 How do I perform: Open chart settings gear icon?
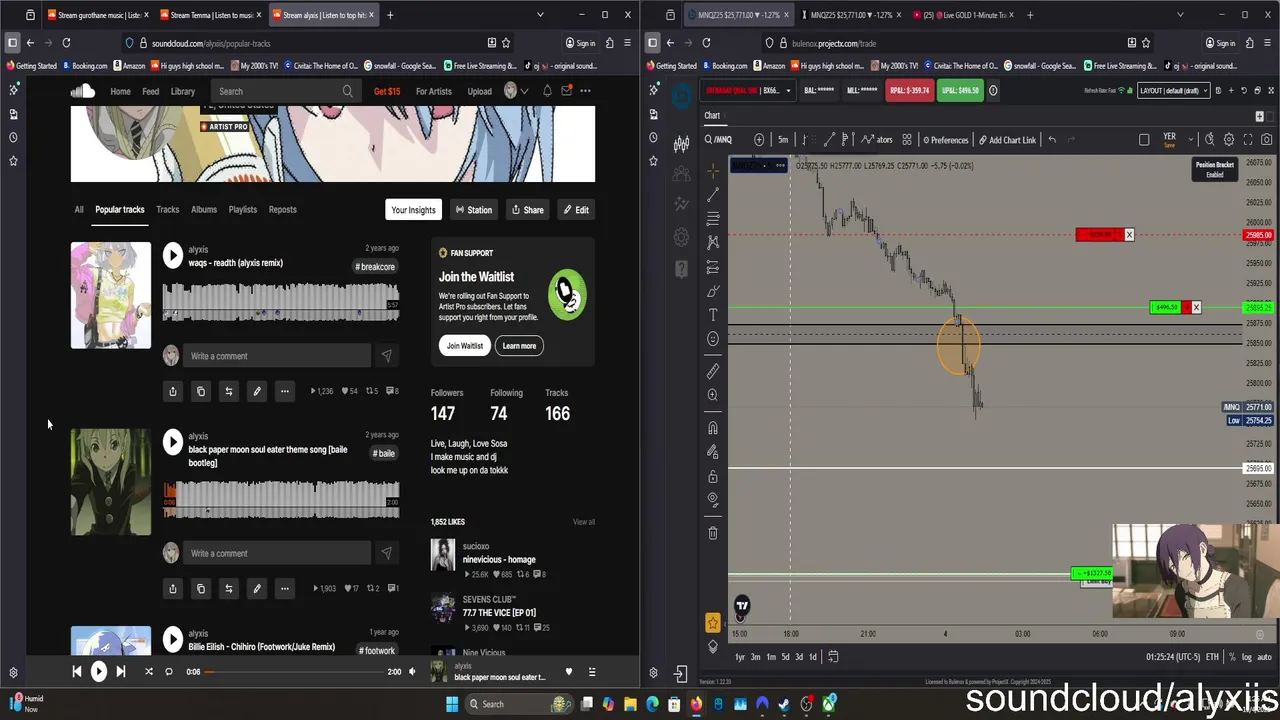(x=1229, y=140)
